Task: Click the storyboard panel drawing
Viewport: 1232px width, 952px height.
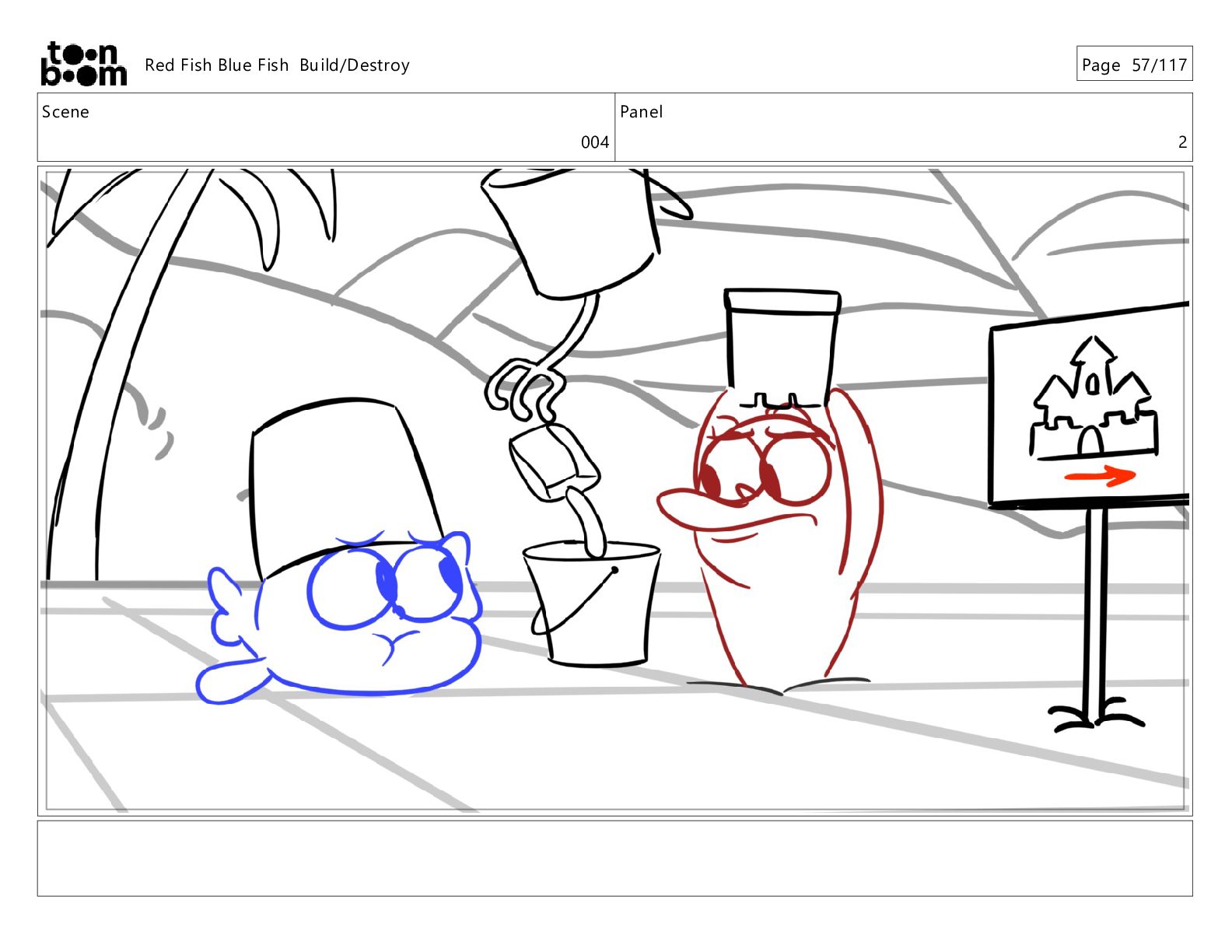Action: tap(614, 491)
